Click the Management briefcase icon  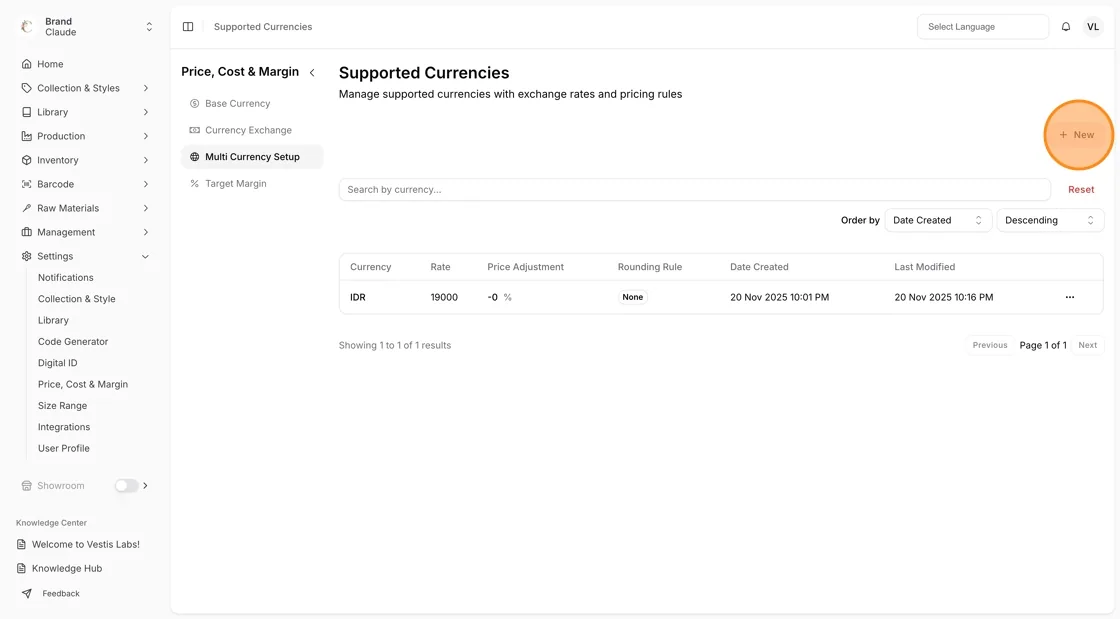(x=26, y=232)
